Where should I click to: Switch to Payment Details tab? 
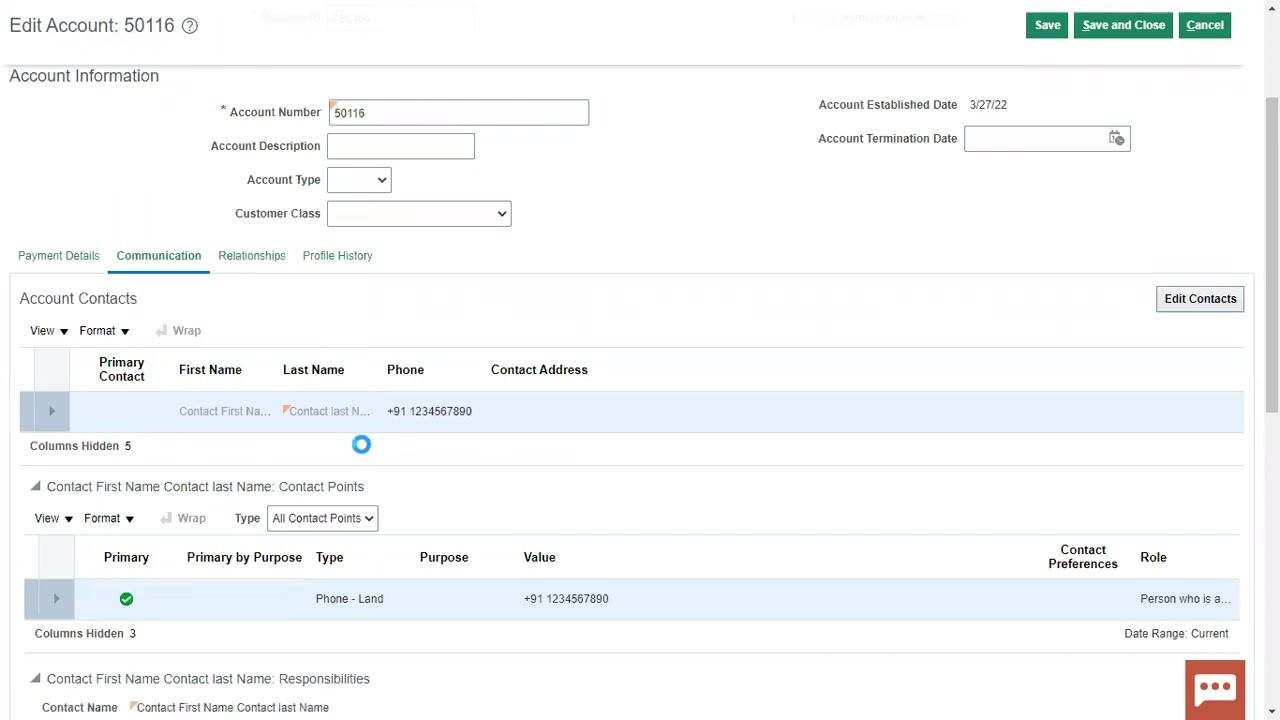click(59, 256)
